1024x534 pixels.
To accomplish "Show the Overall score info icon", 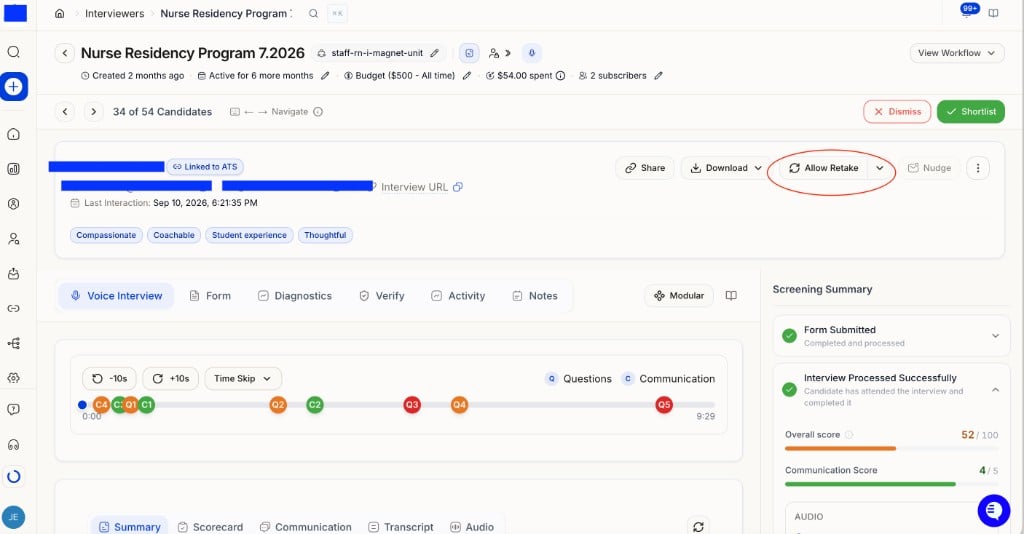I will [849, 435].
